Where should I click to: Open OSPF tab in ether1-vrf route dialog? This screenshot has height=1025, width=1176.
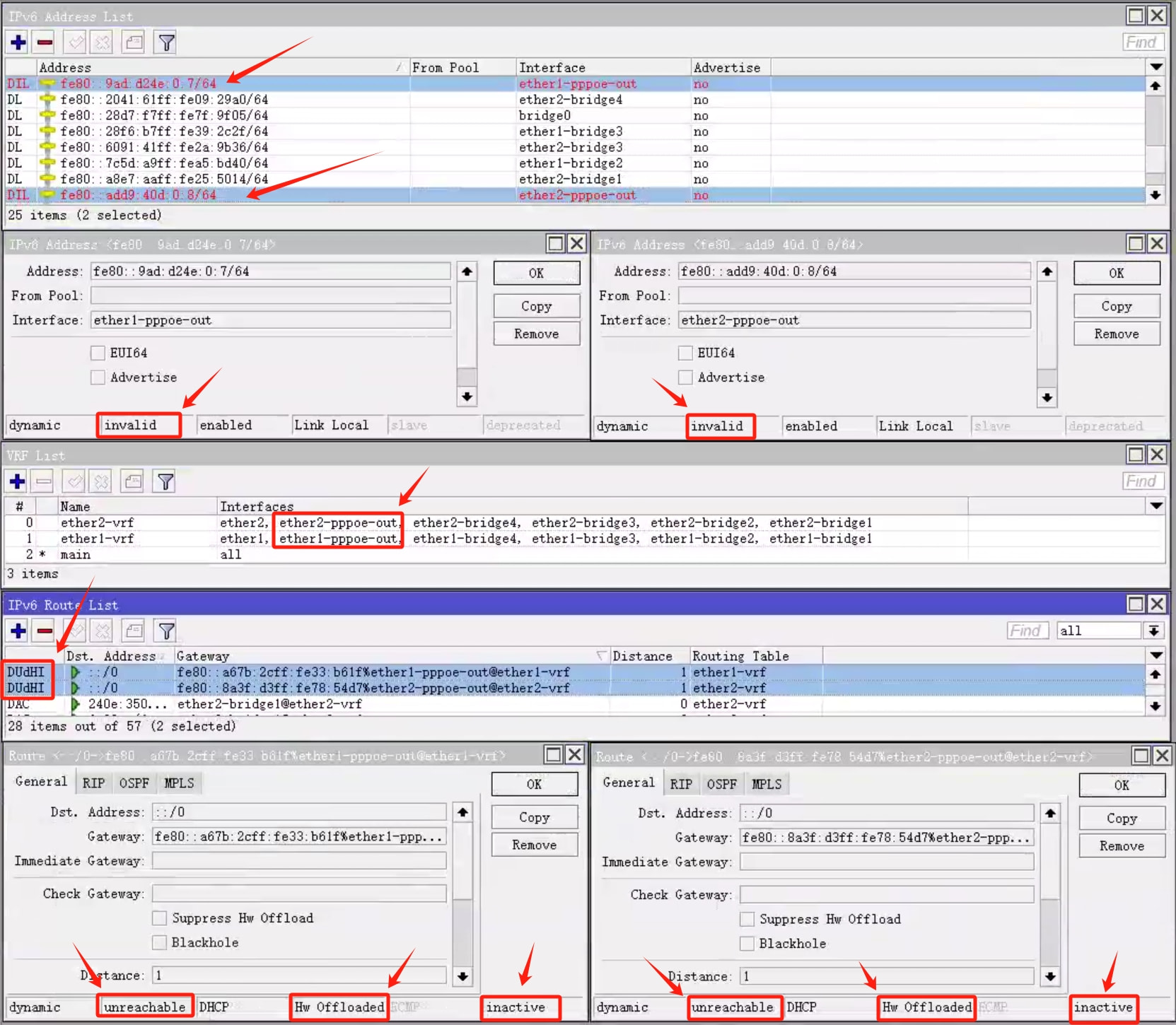[x=134, y=783]
